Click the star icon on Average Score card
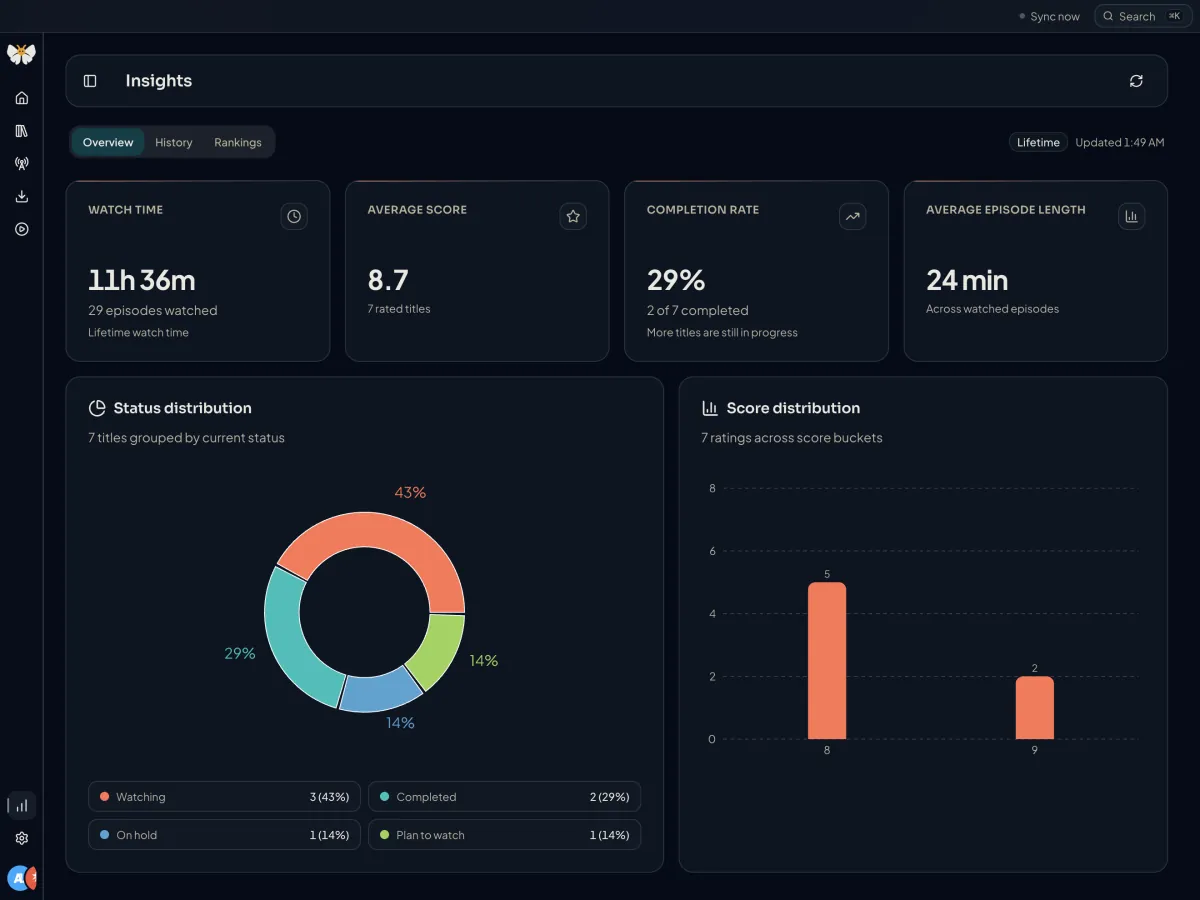Viewport: 1200px width, 900px height. 573,216
